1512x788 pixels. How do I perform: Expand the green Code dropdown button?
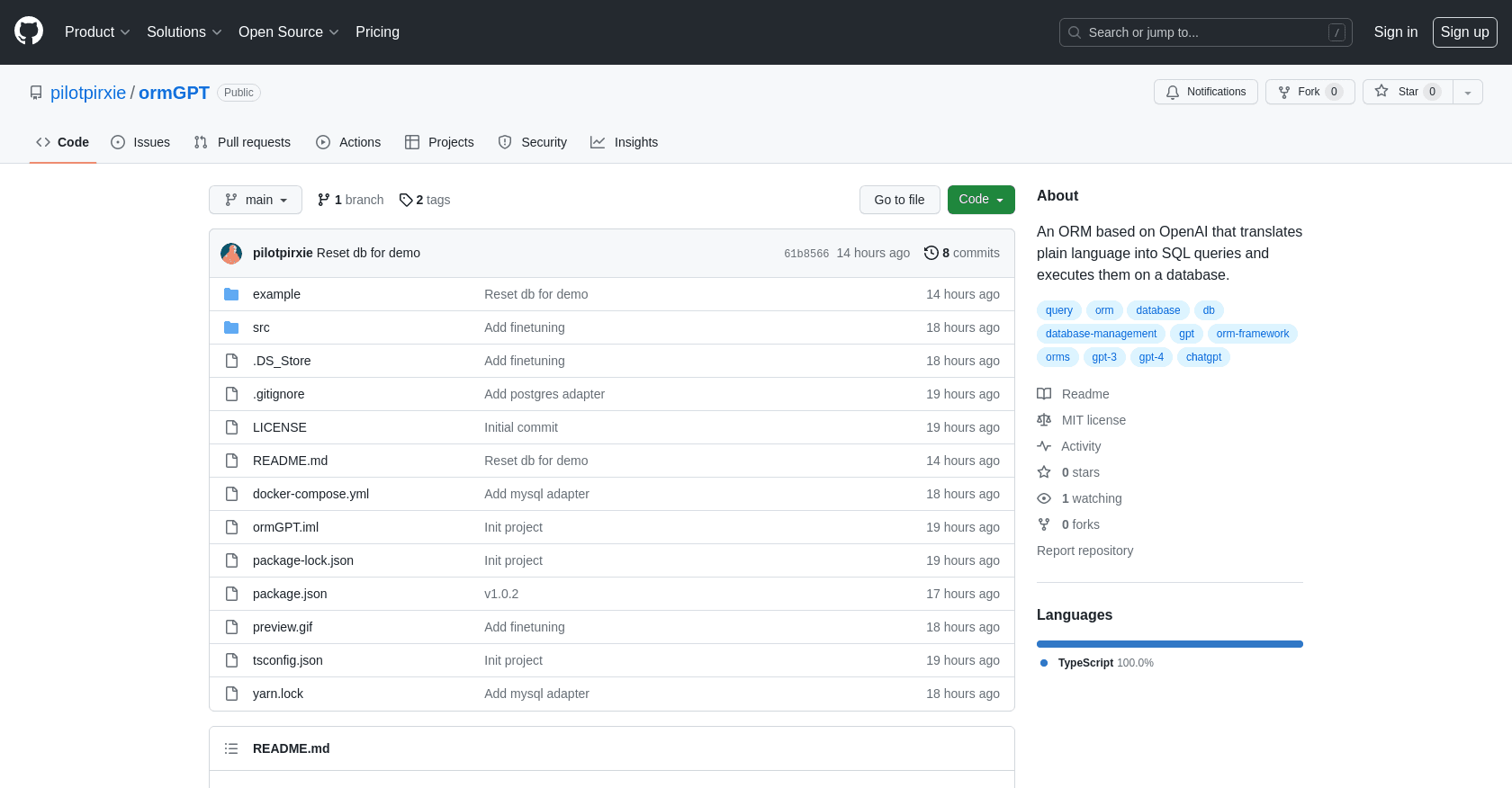point(980,200)
